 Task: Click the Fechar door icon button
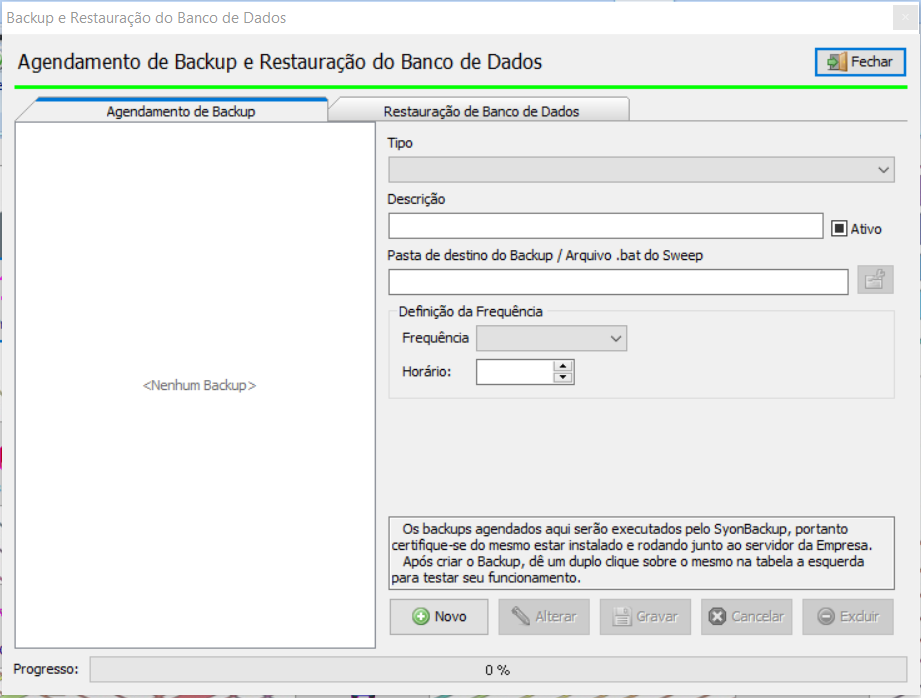coord(860,62)
